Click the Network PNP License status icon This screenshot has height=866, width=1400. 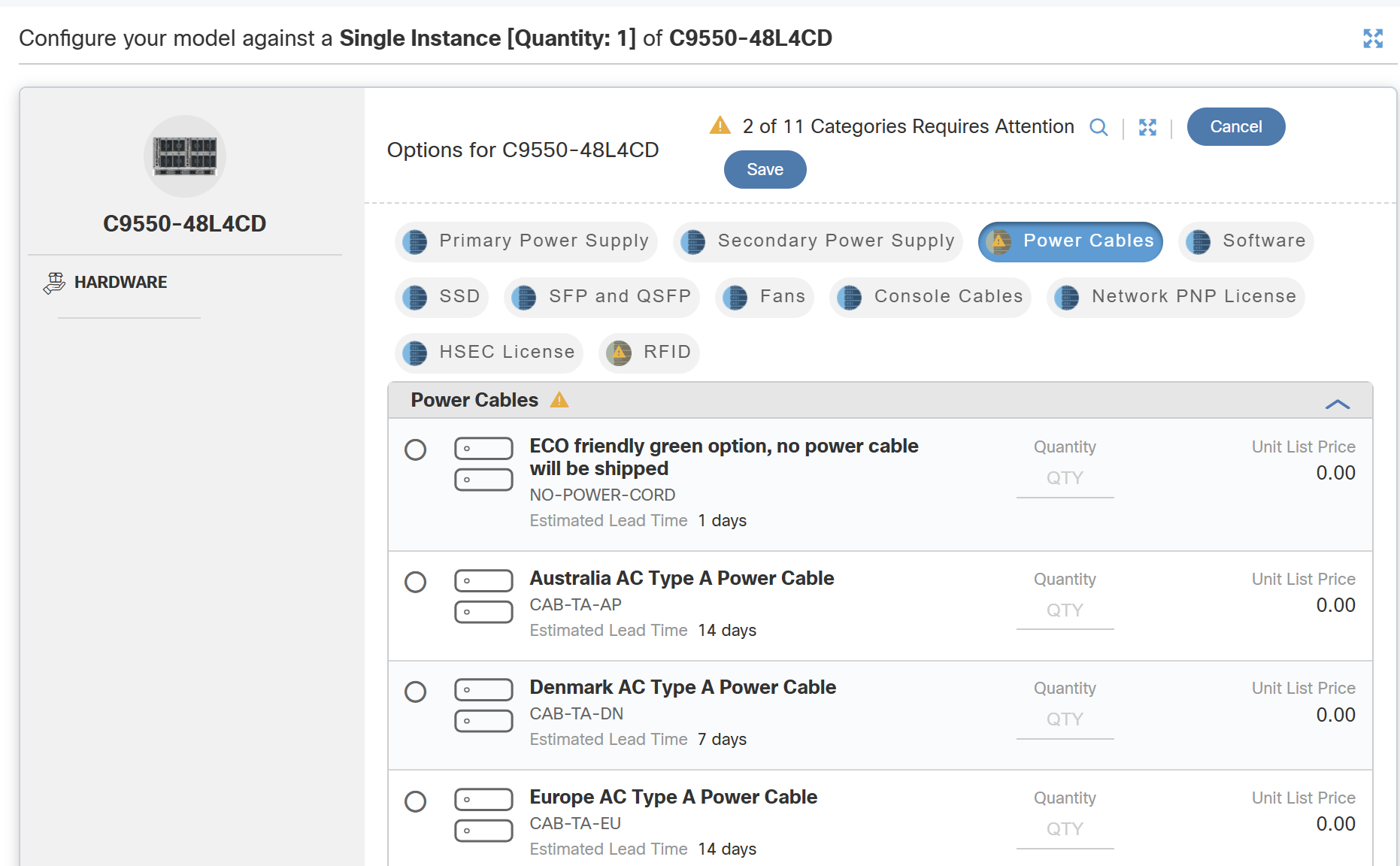pyautogui.click(x=1067, y=298)
